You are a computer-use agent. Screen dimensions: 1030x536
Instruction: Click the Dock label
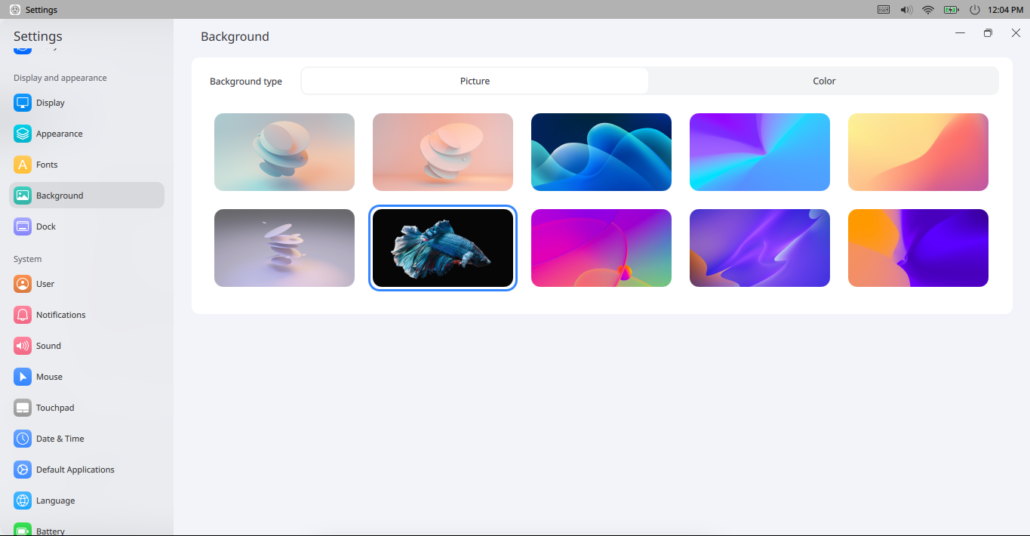point(46,226)
